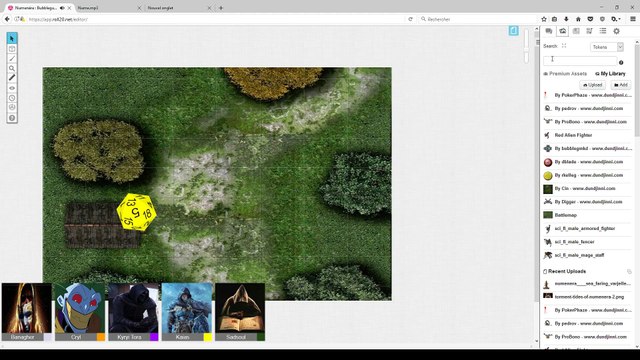Viewport: 640px width, 360px height.
Task: Select the By PokerPhaze library item
Action: 587,95
